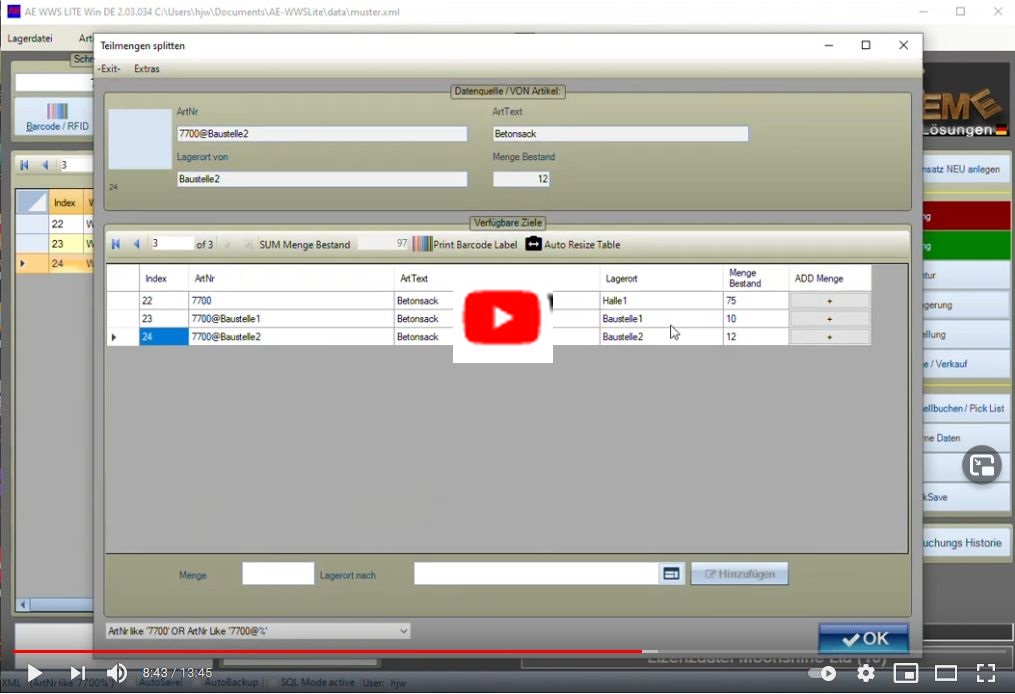The width and height of the screenshot is (1015, 694).
Task: Open Lagerort nach picker icon button
Action: pyautogui.click(x=671, y=574)
